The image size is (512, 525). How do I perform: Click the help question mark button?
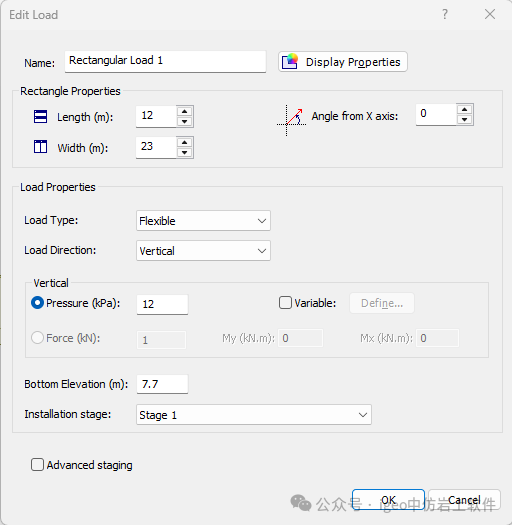point(445,14)
